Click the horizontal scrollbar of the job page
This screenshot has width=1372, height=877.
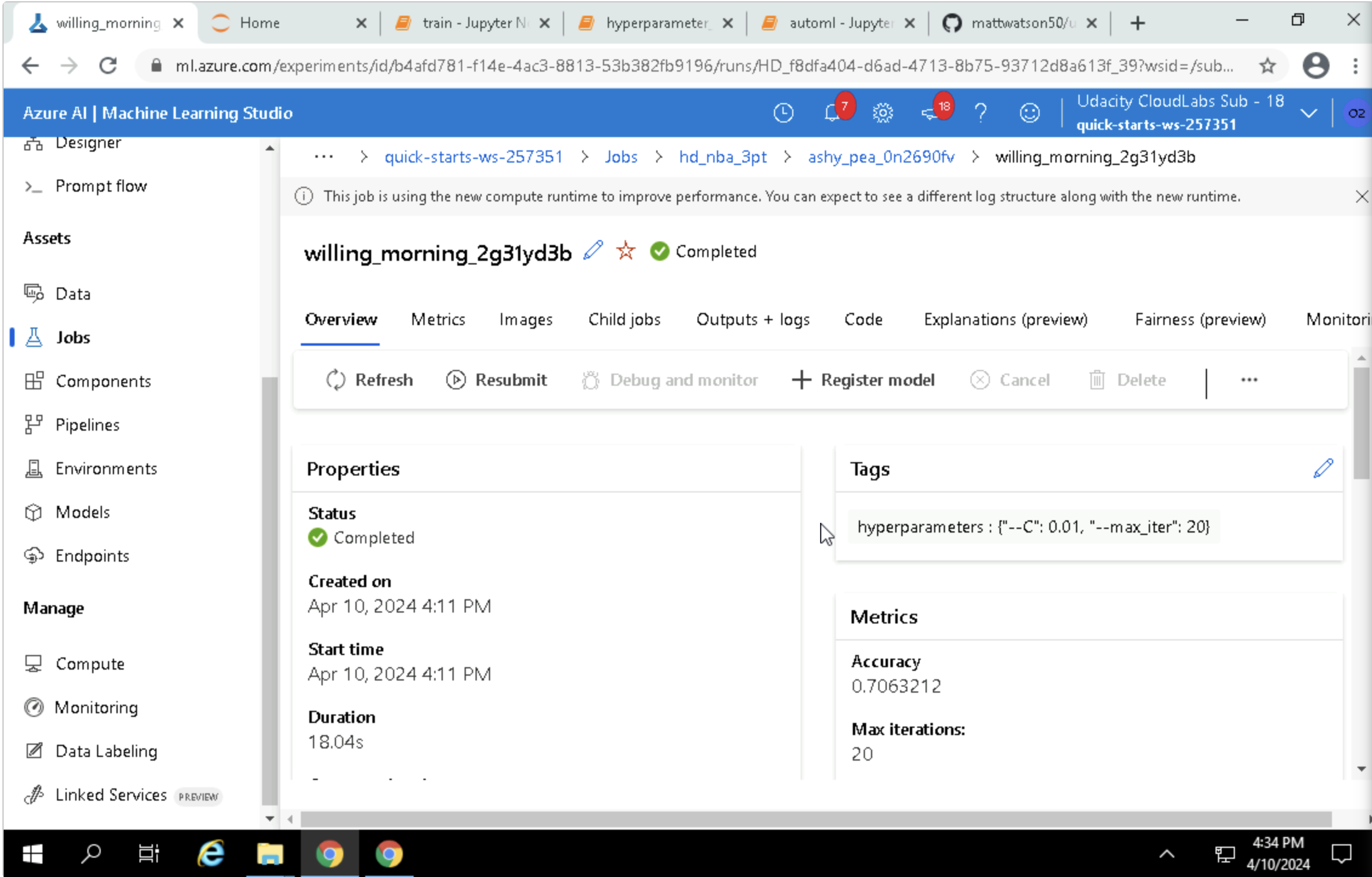[x=816, y=819]
